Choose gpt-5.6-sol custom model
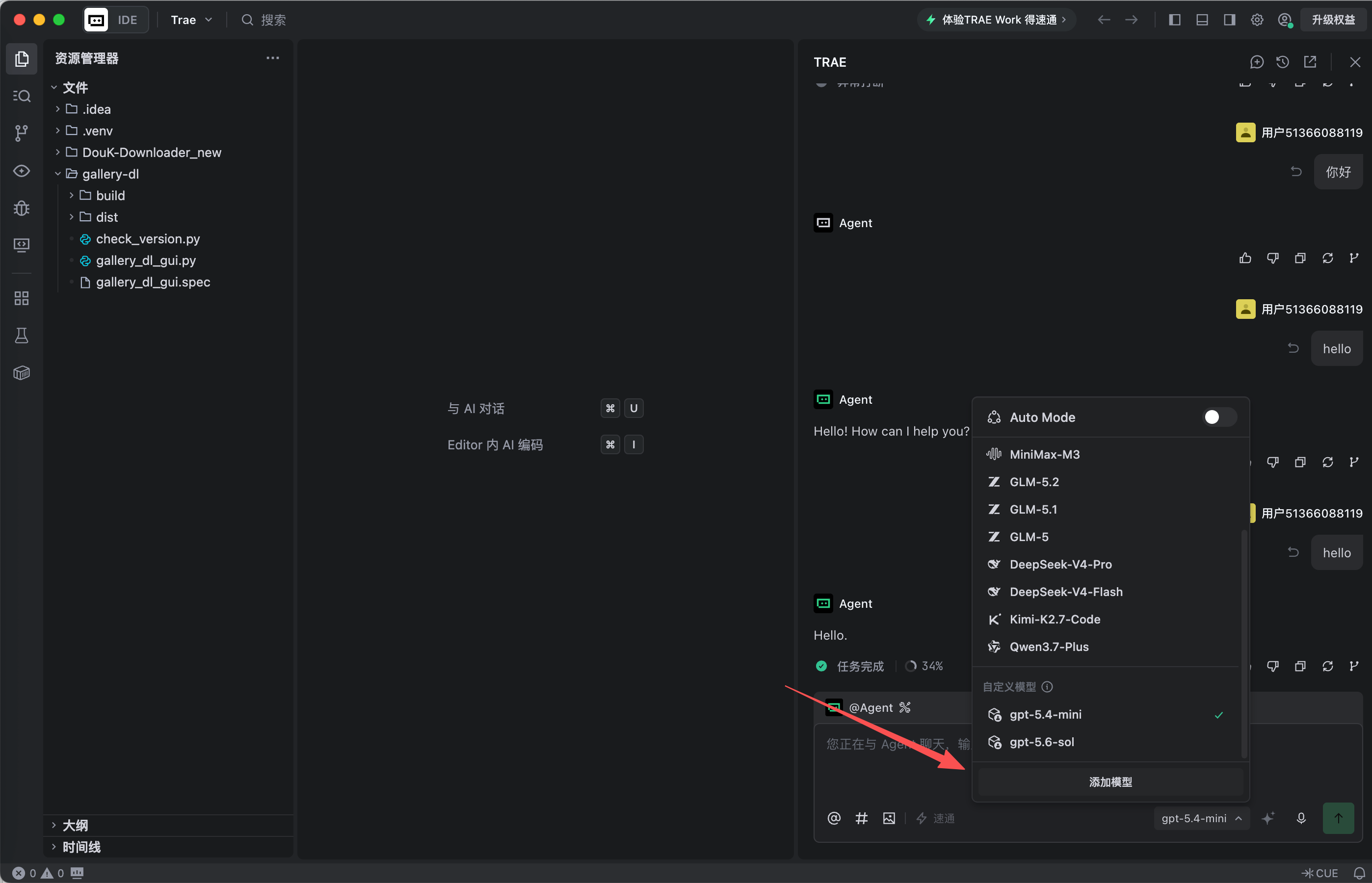 [x=1042, y=742]
